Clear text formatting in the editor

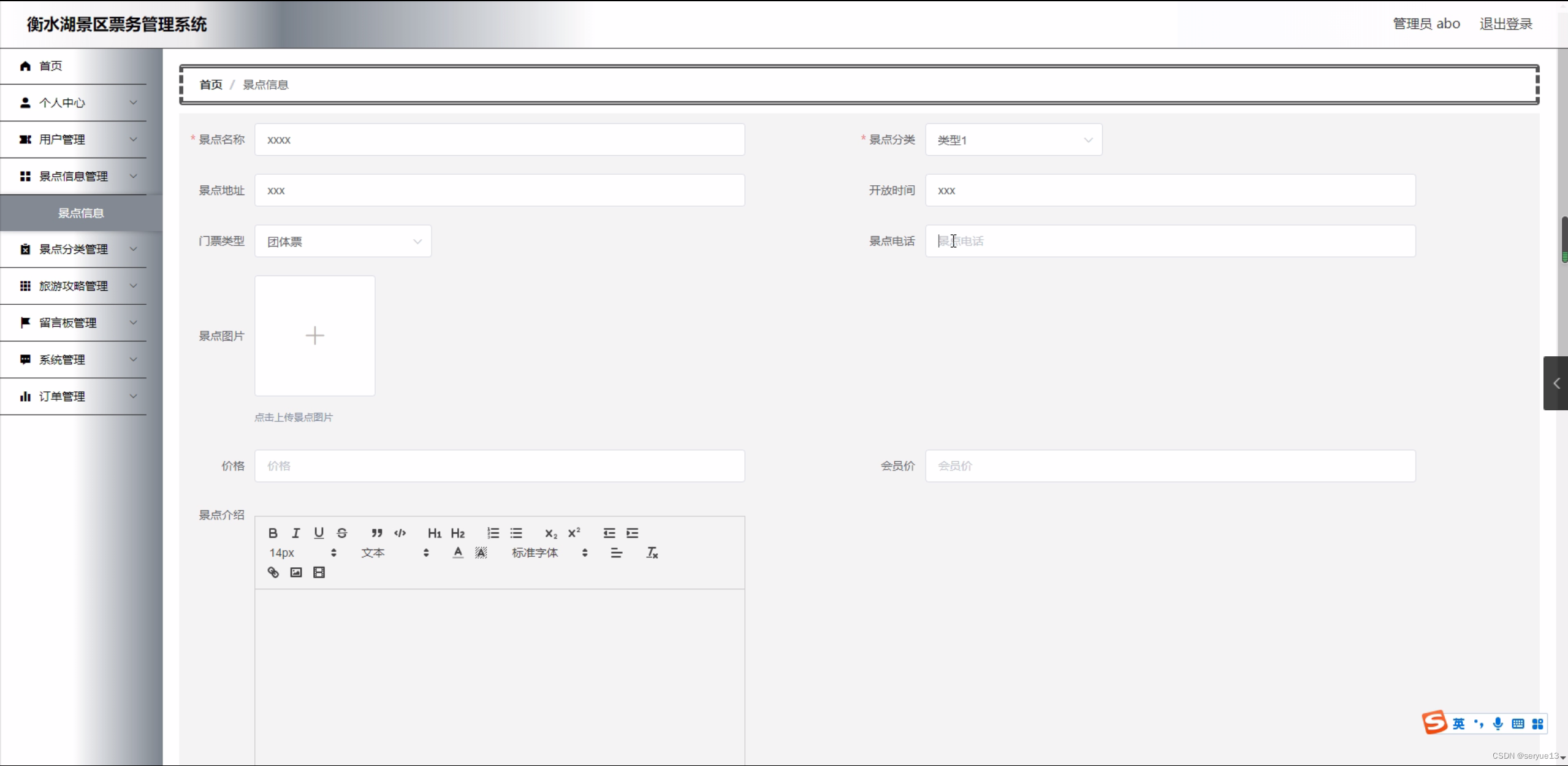click(652, 553)
